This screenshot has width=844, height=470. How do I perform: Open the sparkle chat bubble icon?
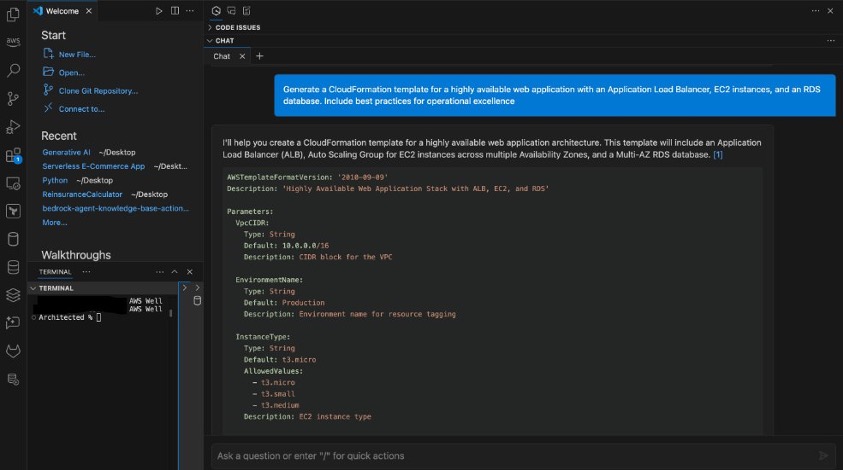coord(13,322)
